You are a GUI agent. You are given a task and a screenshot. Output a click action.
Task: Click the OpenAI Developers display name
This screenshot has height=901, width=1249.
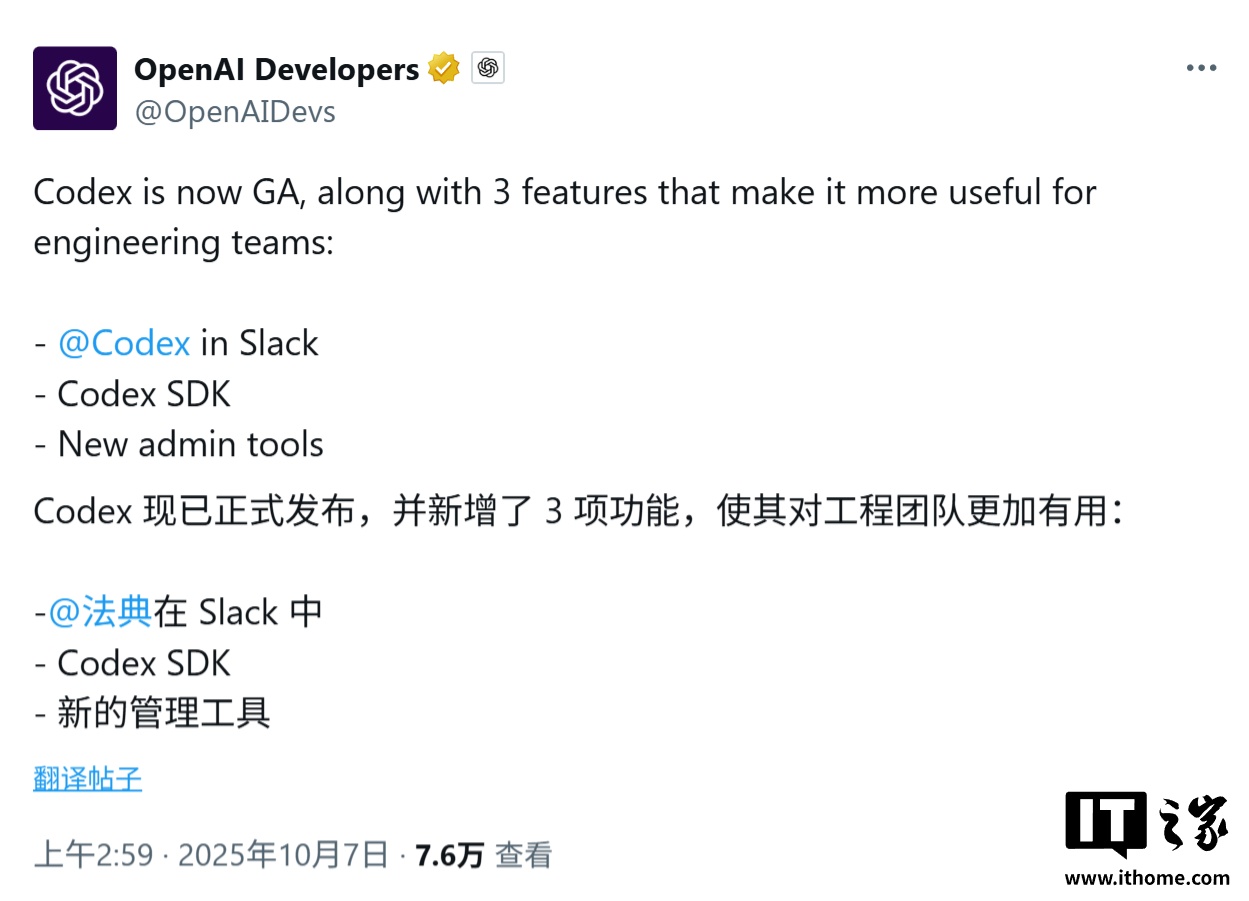pyautogui.click(x=277, y=68)
